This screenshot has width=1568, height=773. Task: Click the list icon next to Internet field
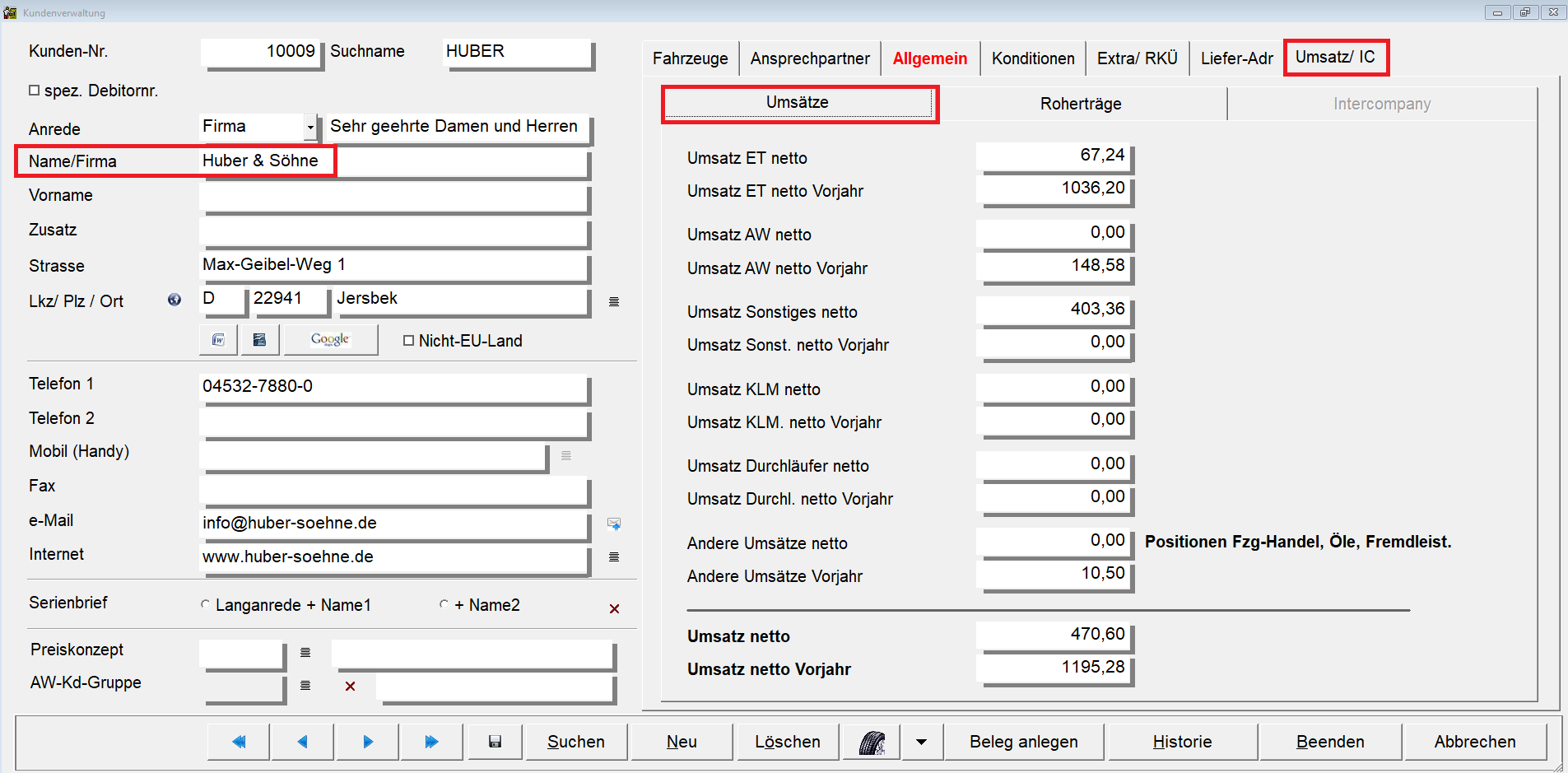614,557
